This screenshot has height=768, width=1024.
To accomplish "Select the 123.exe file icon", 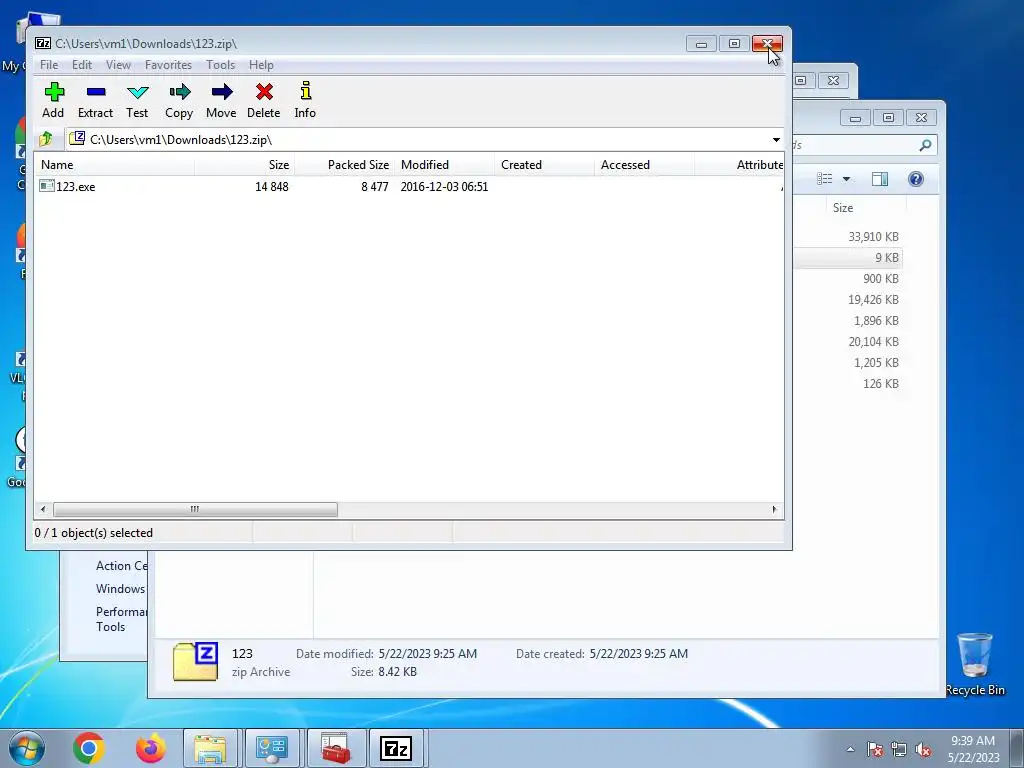I will point(46,186).
